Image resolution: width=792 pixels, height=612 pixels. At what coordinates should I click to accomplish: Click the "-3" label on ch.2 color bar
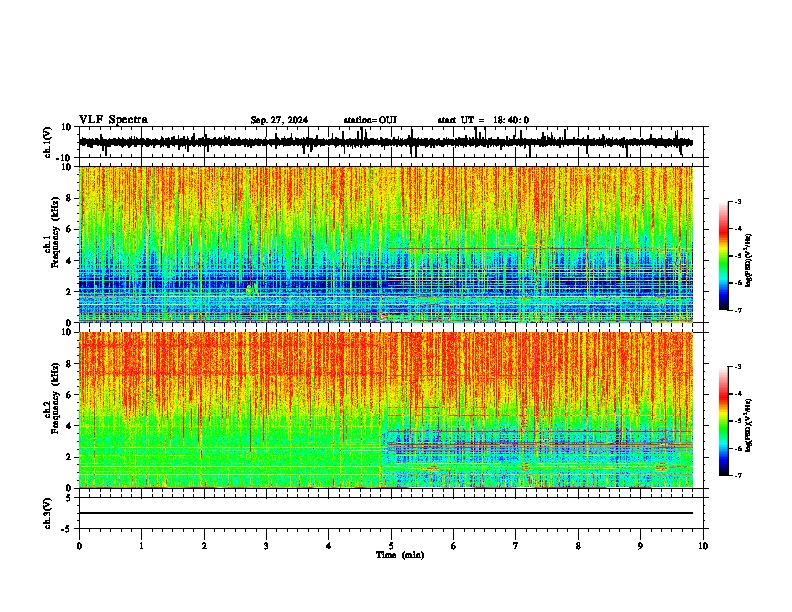pos(738,367)
